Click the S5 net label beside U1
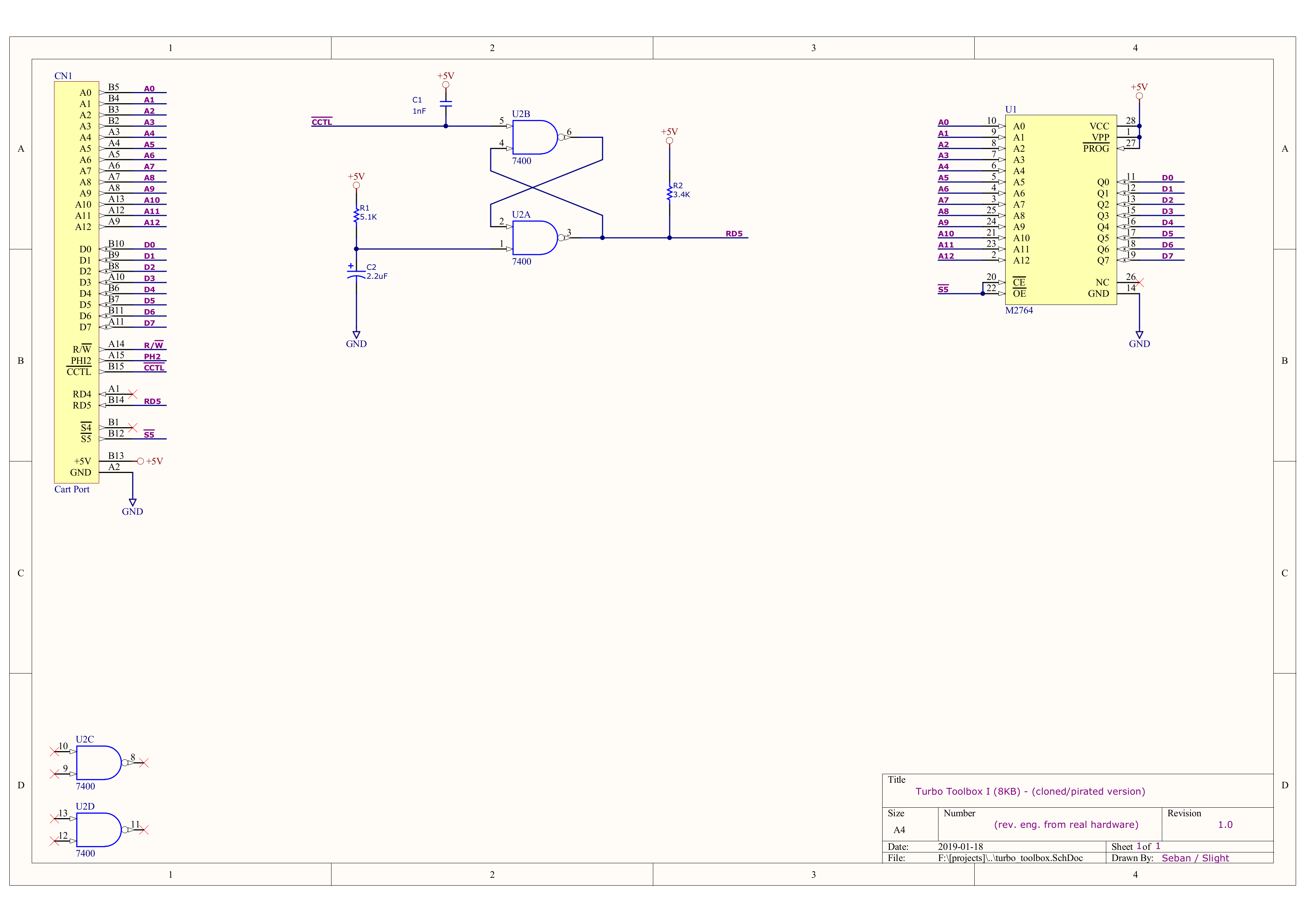 [x=943, y=290]
